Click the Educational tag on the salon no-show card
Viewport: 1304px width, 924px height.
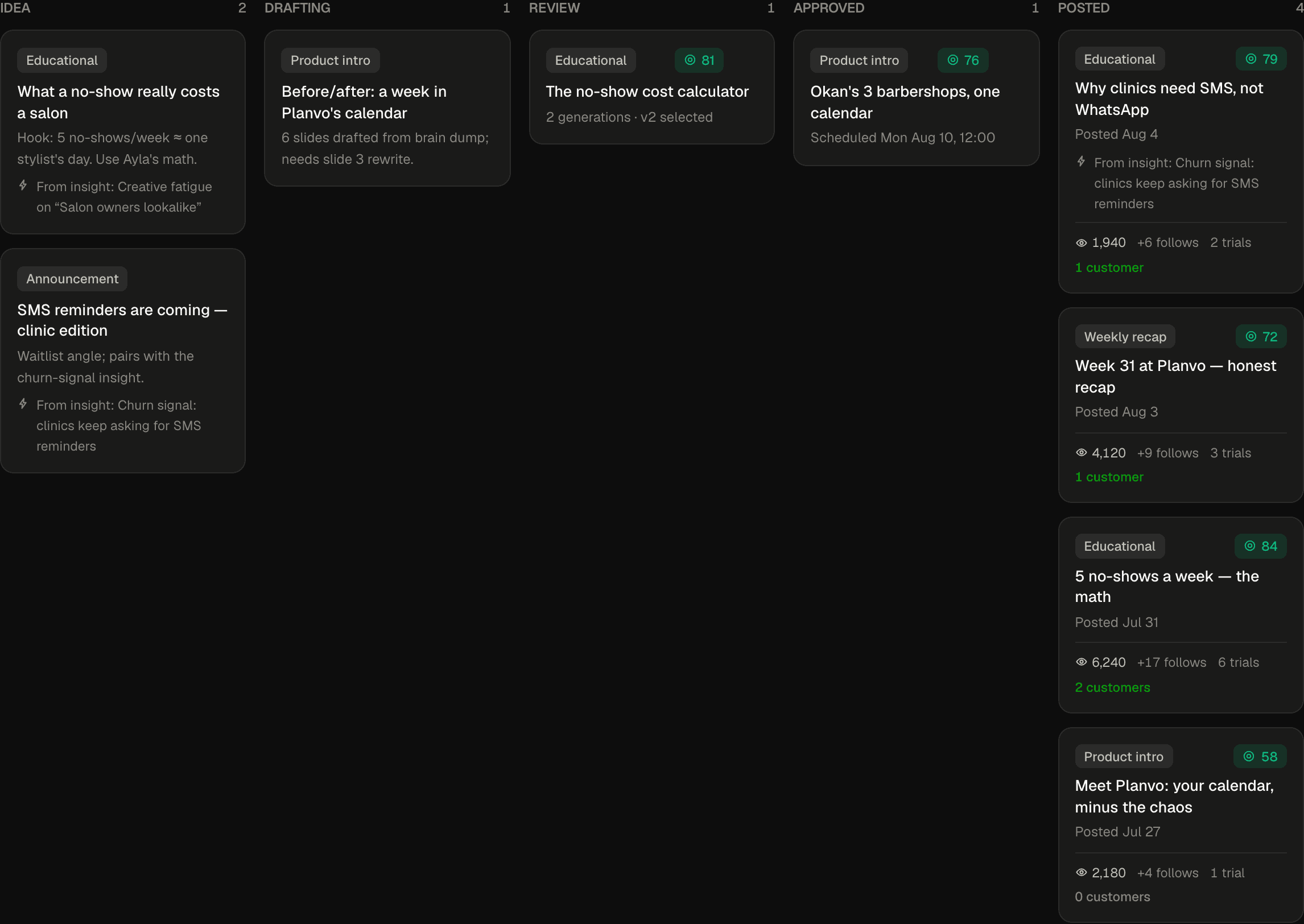[x=62, y=60]
